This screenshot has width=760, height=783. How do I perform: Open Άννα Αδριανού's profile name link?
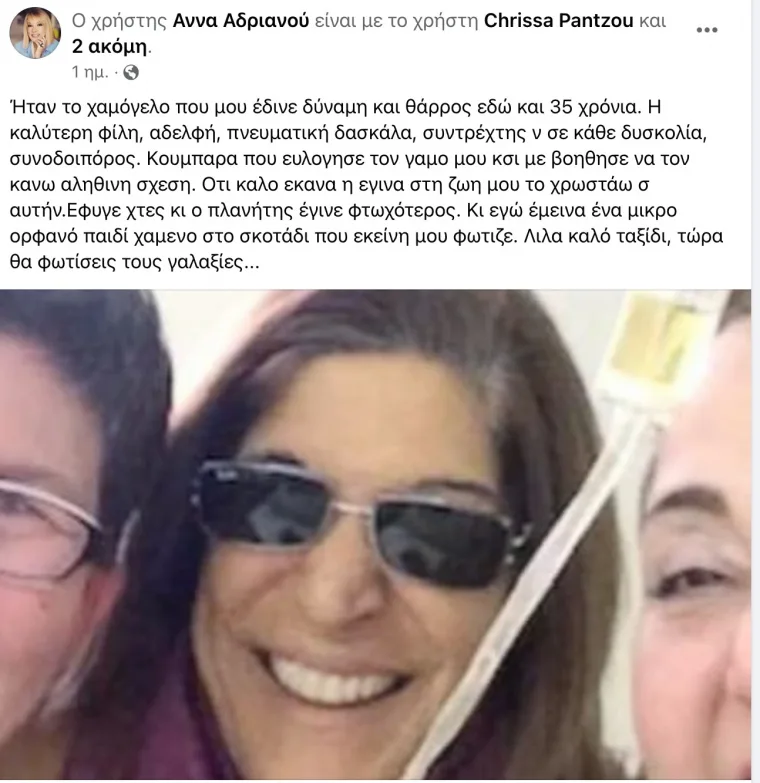[x=241, y=21]
